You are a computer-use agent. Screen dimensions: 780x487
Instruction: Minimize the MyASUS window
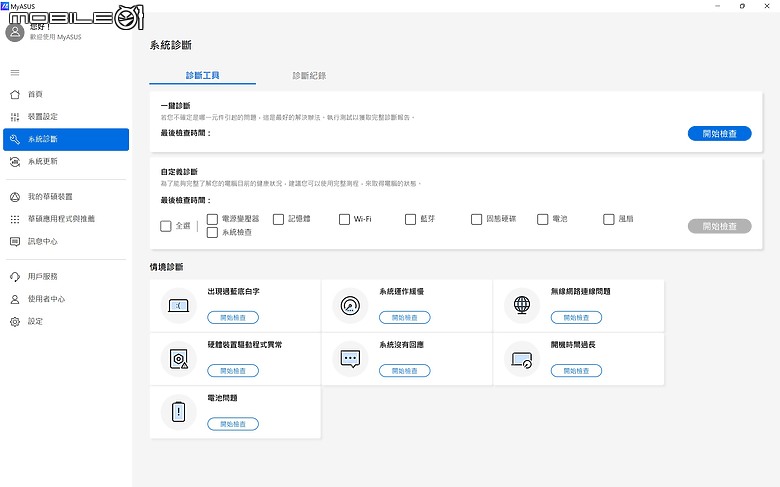(718, 6)
